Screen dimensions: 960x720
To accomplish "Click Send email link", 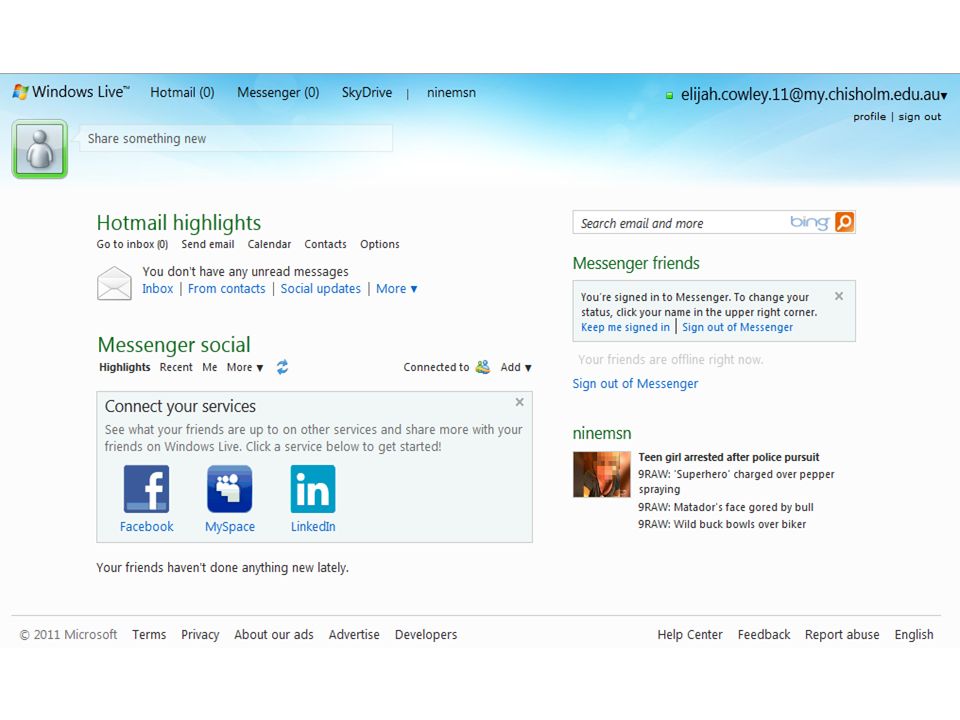I will click(x=208, y=244).
